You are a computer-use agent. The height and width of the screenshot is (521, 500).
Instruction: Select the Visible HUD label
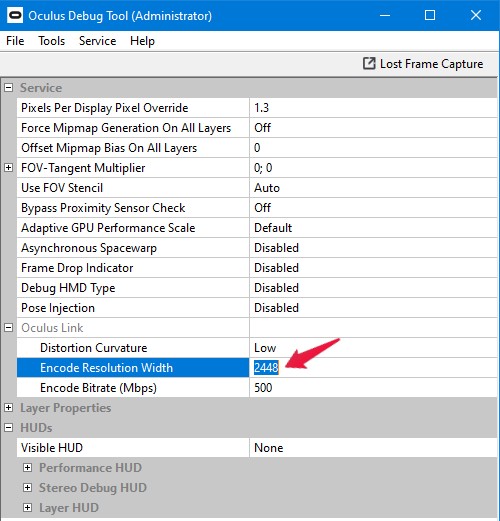coord(52,448)
